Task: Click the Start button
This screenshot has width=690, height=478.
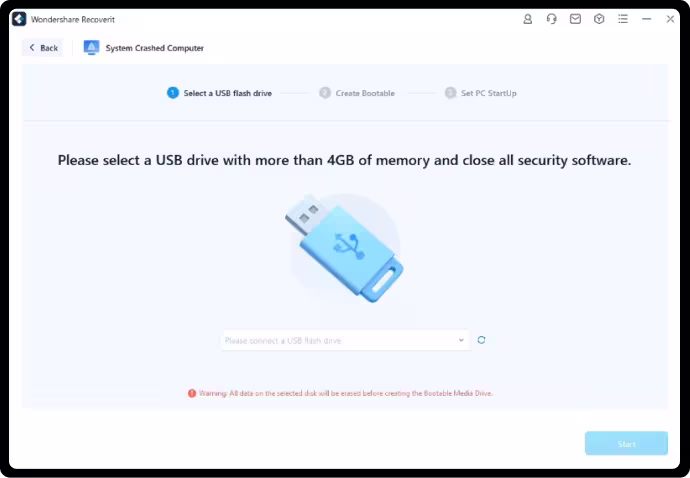Action: (x=626, y=443)
